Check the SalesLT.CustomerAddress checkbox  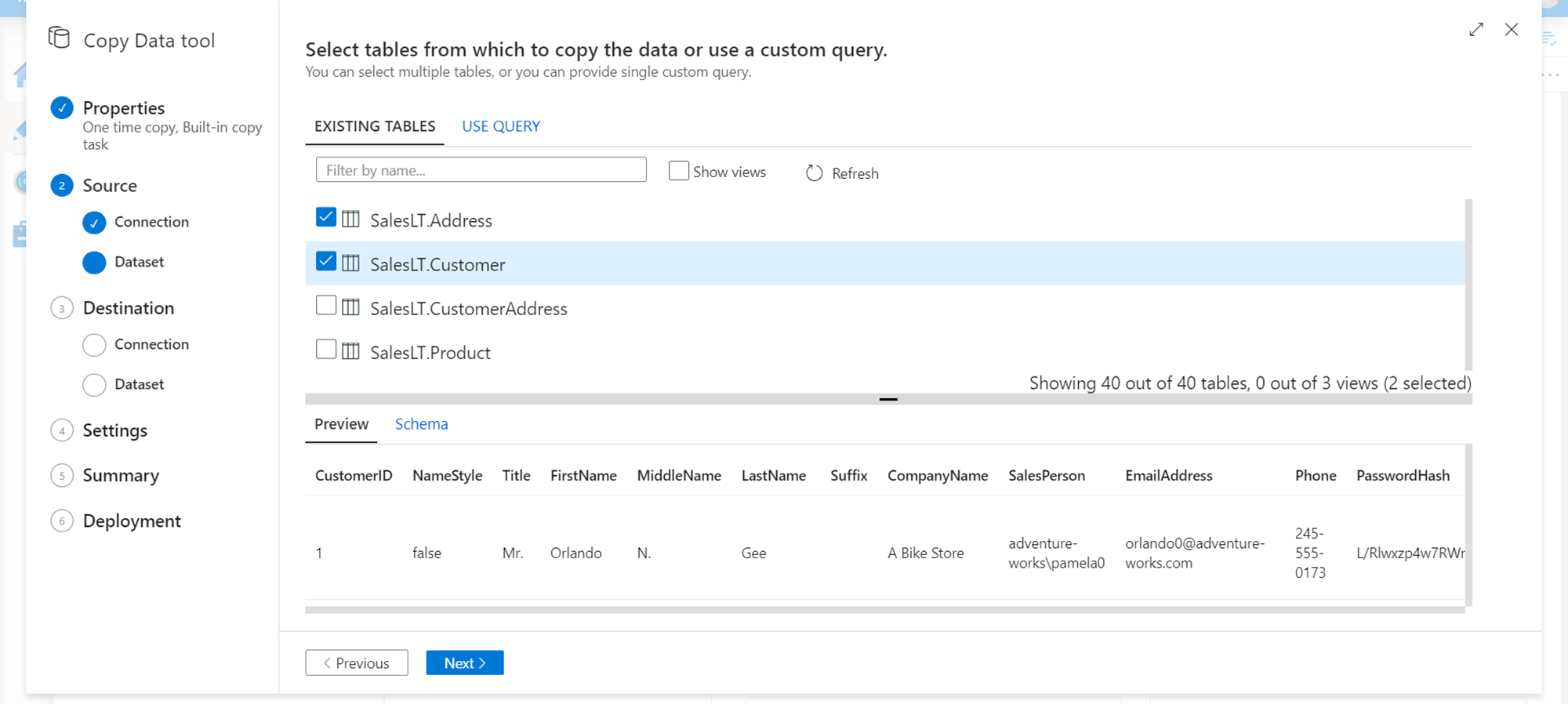326,305
